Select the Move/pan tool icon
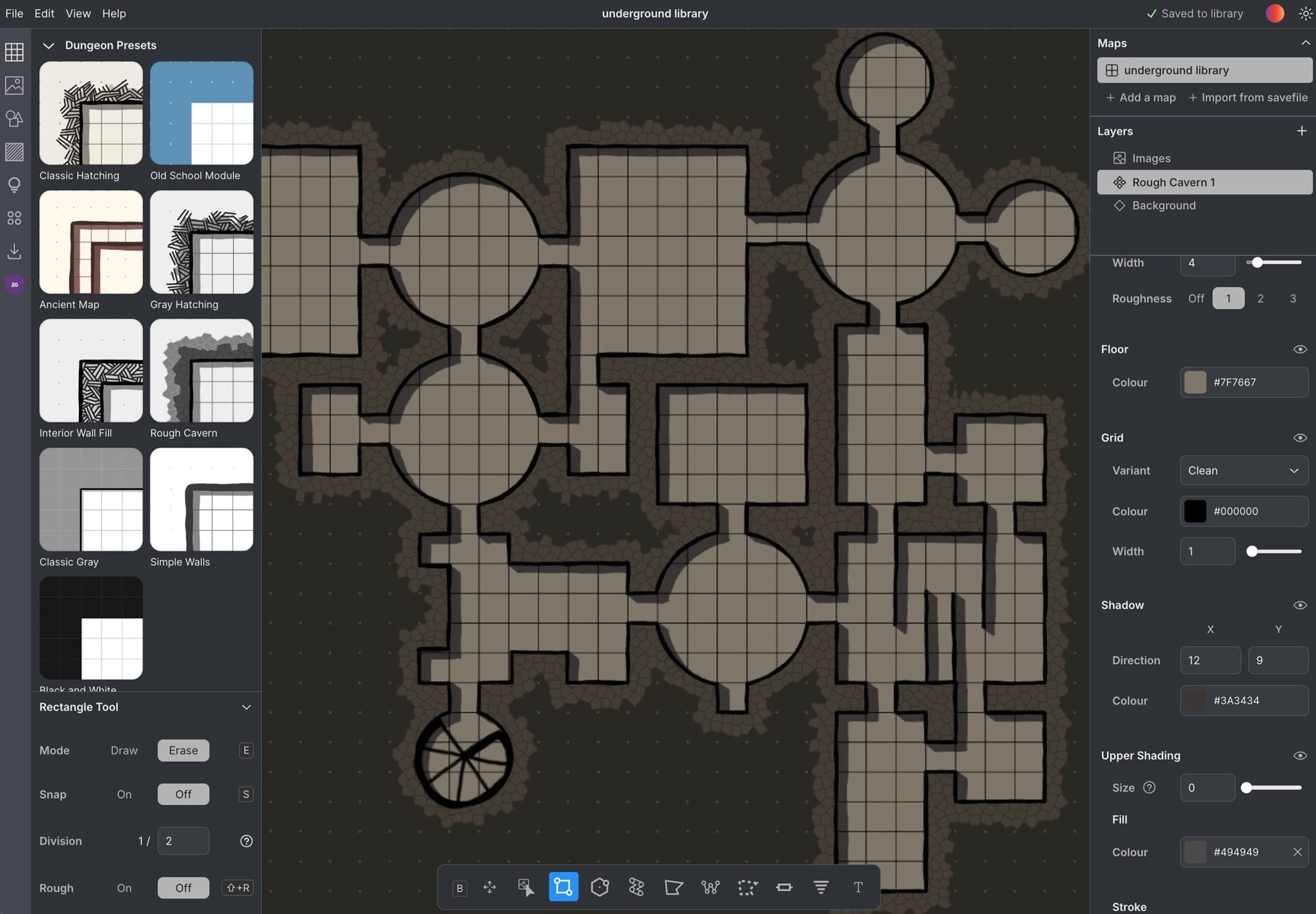Screen dimensions: 1316x914 (x=490, y=888)
